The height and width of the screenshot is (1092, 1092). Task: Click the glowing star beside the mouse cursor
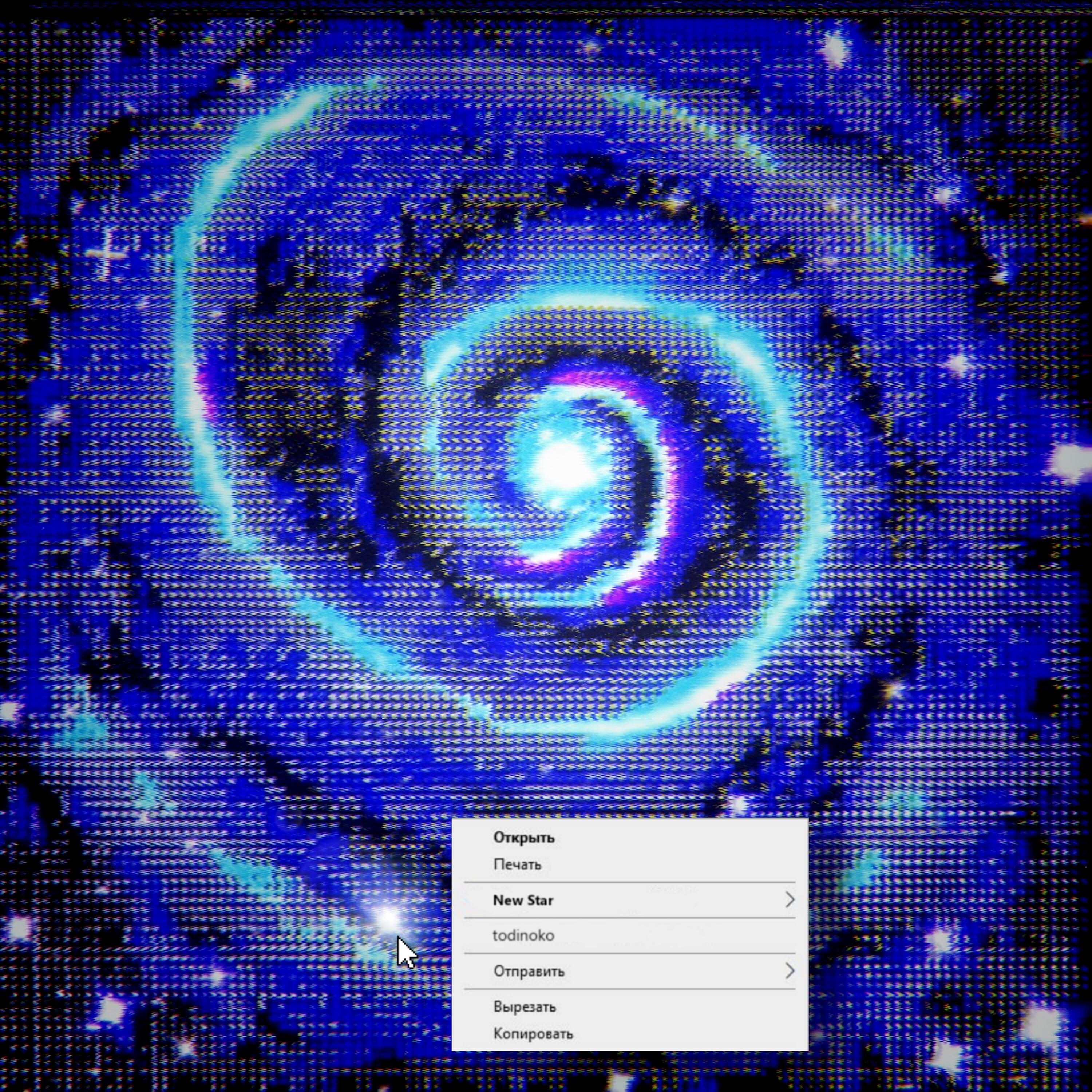coord(387,918)
